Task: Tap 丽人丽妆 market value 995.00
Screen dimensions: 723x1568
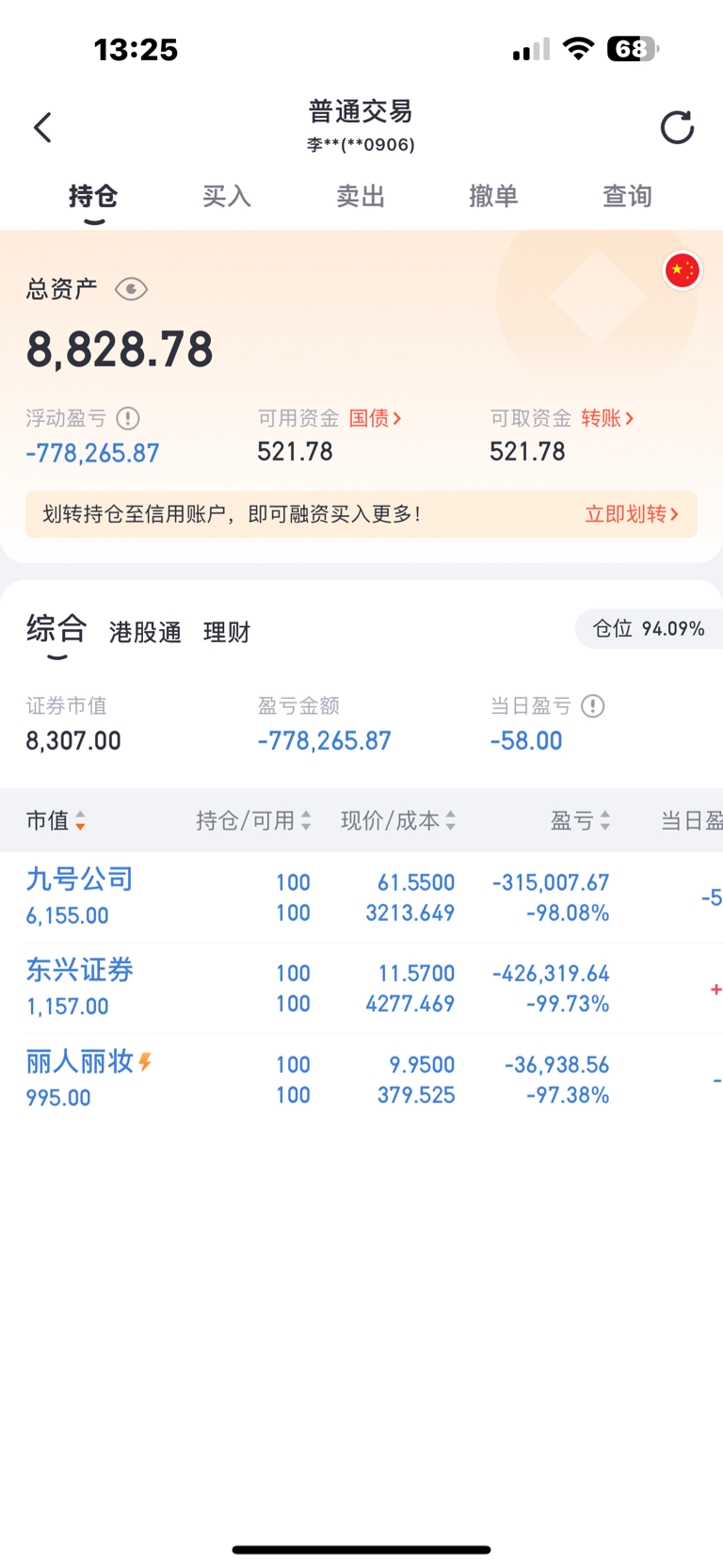Action: coord(58,1097)
